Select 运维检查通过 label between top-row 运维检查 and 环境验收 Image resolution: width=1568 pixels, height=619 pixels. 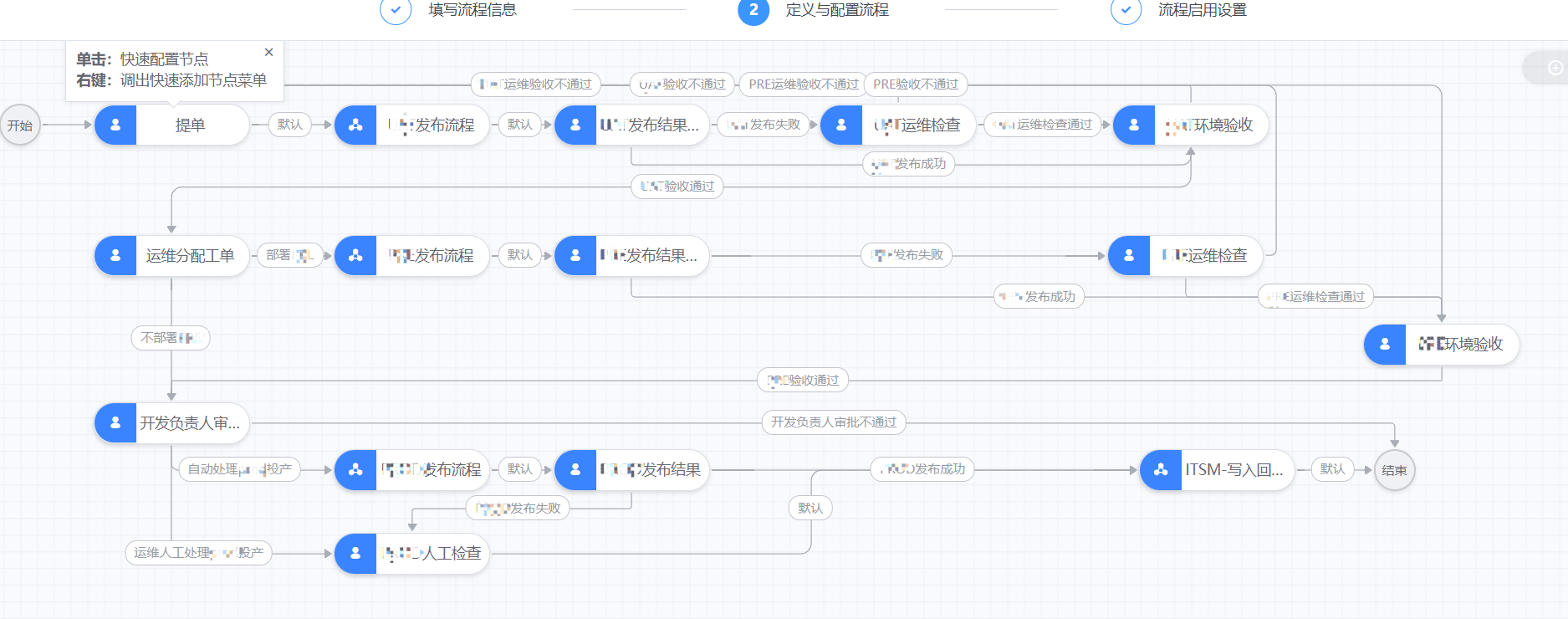(x=1042, y=125)
